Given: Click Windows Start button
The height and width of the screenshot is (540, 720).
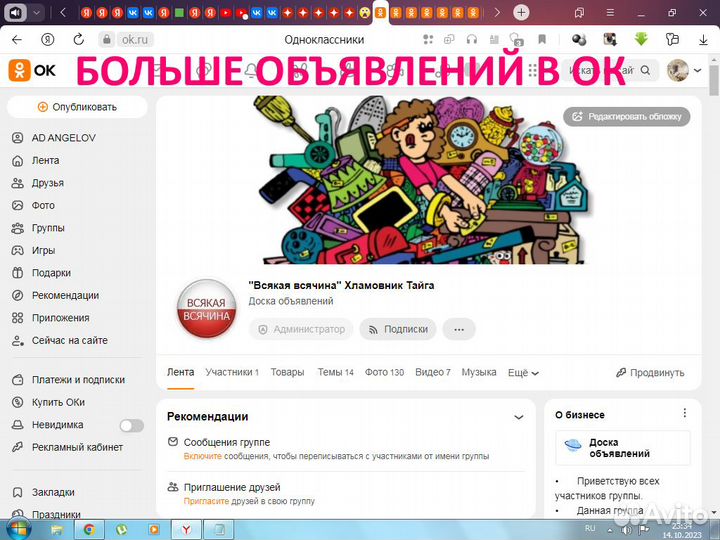Looking at the screenshot, I should (19, 529).
